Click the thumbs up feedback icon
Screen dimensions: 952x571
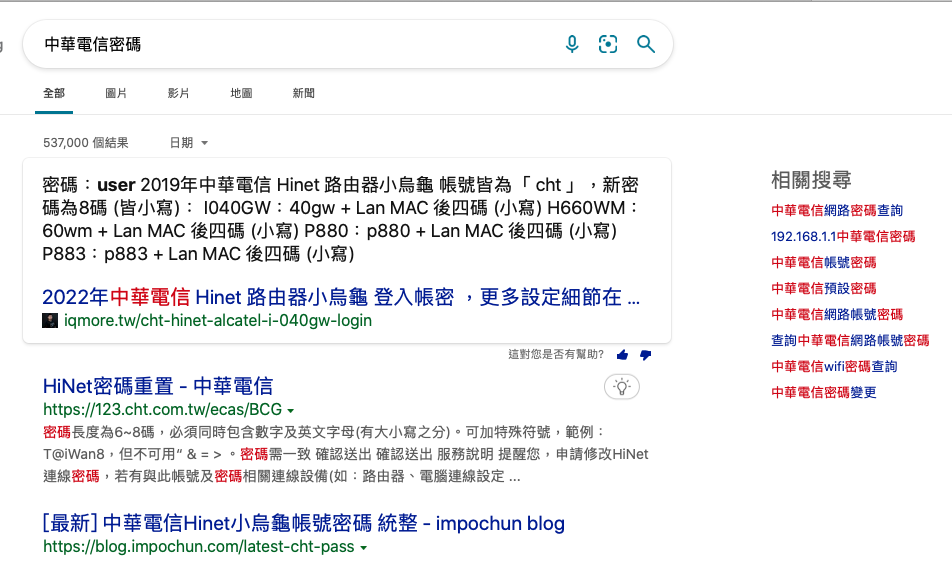(x=623, y=355)
